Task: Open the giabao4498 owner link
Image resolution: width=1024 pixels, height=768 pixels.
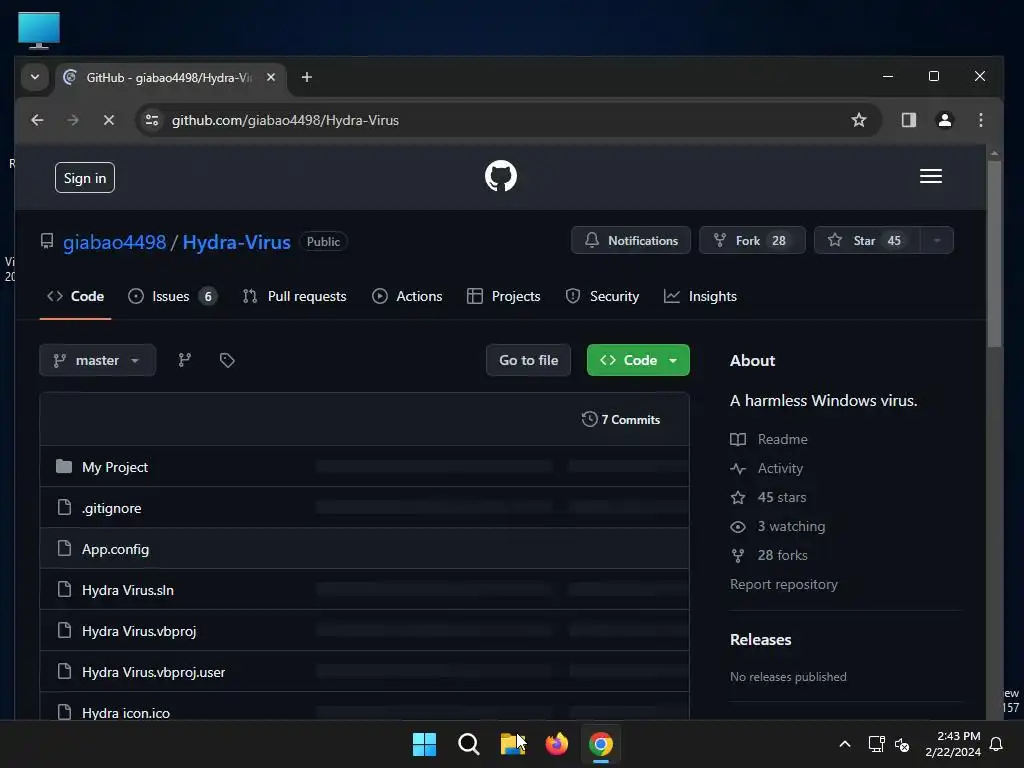Action: pyautogui.click(x=114, y=242)
